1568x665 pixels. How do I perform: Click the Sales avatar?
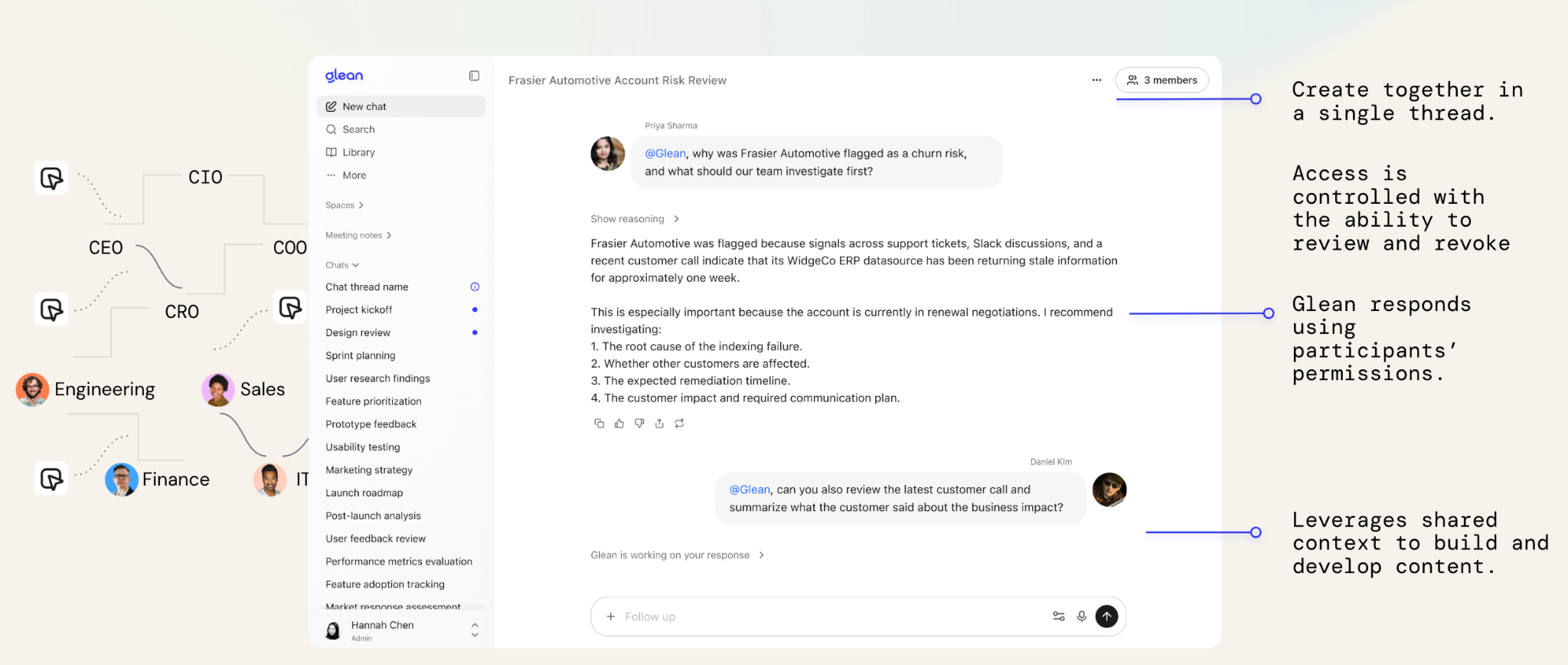218,389
